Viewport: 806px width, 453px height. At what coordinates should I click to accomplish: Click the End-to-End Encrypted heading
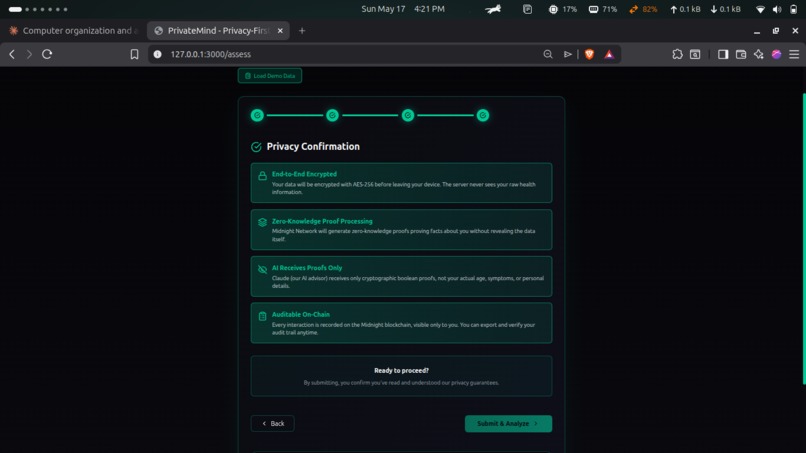(304, 174)
